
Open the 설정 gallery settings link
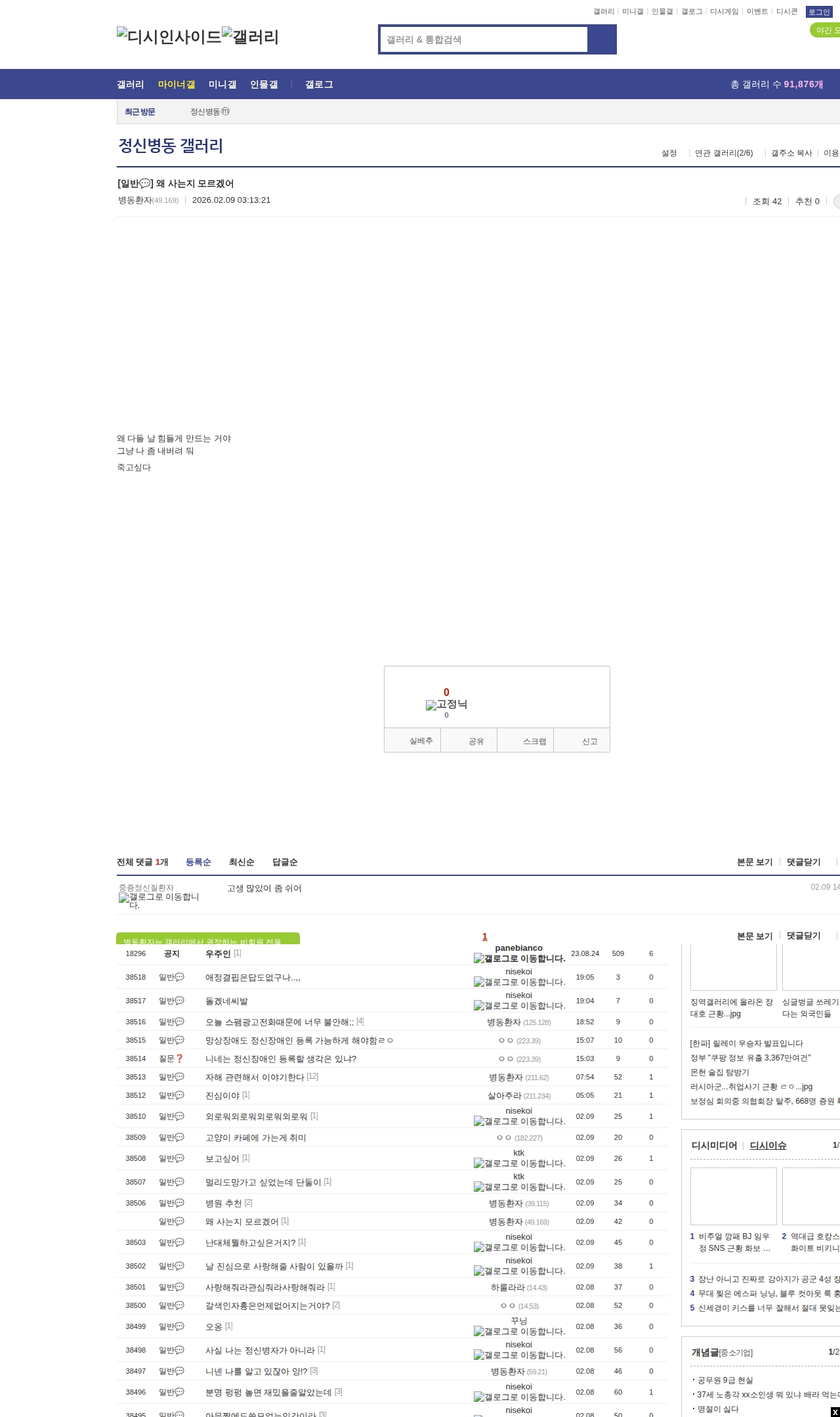tap(669, 154)
